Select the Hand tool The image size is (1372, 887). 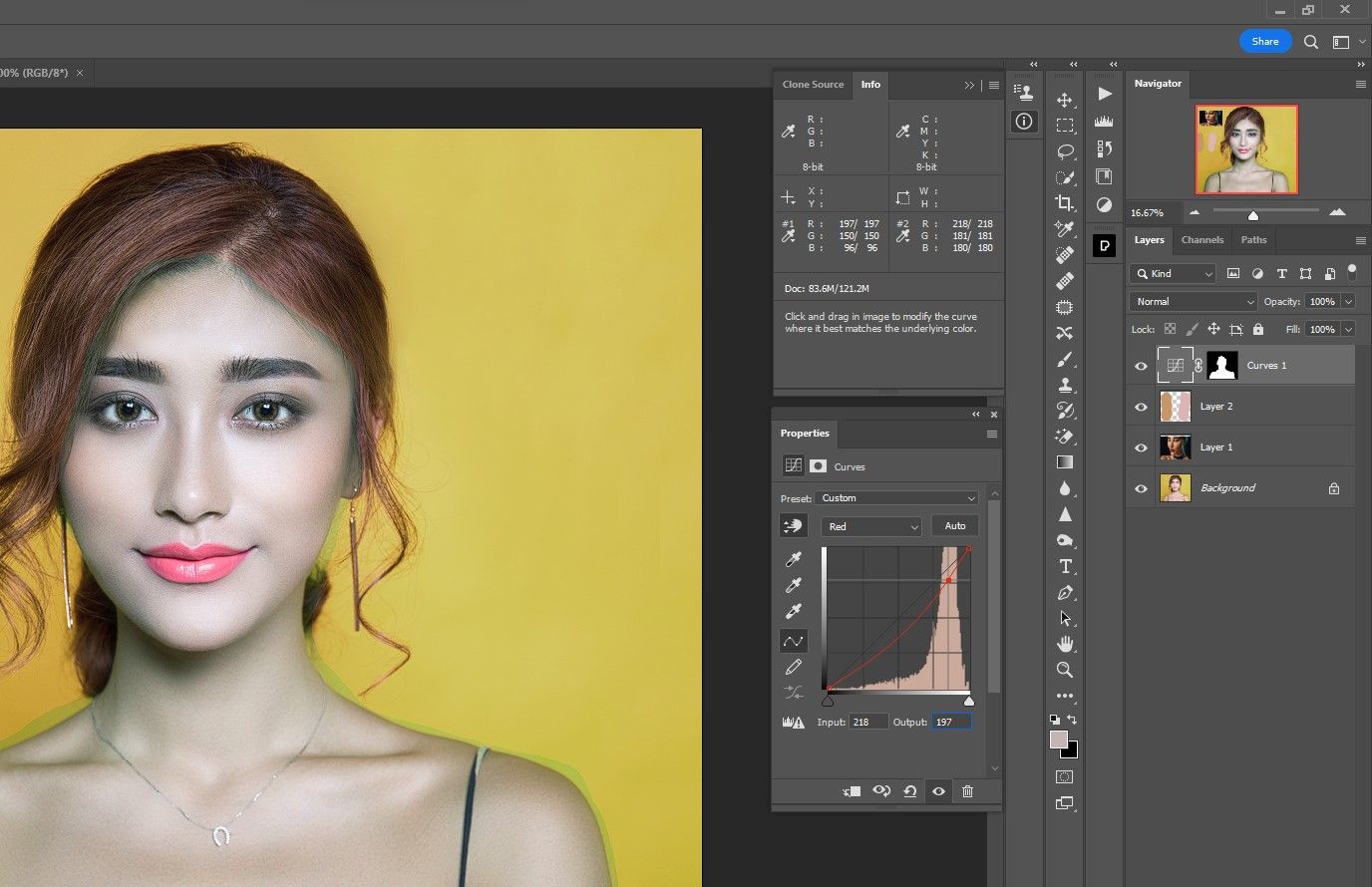tap(1065, 644)
